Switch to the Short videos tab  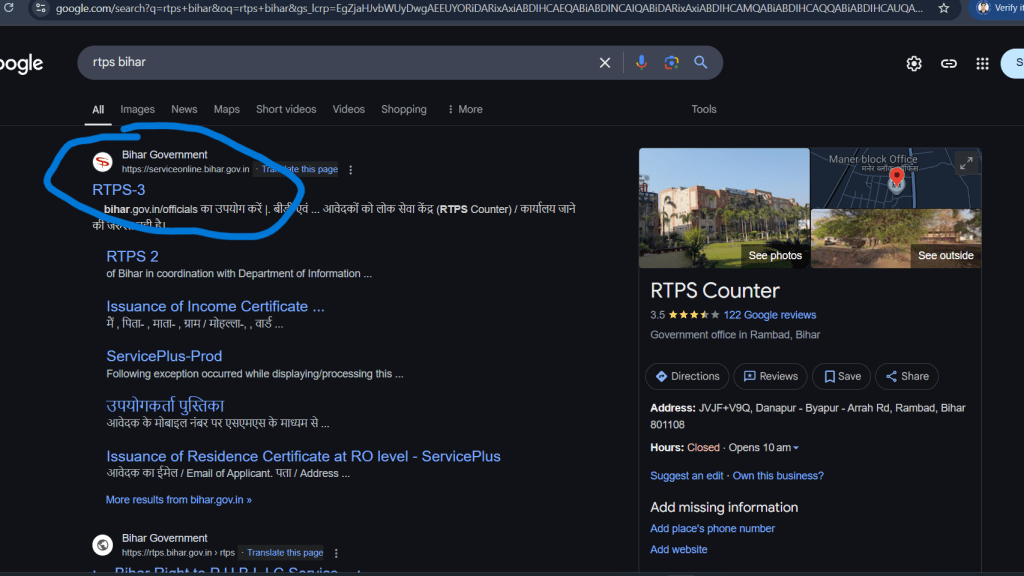pyautogui.click(x=286, y=109)
